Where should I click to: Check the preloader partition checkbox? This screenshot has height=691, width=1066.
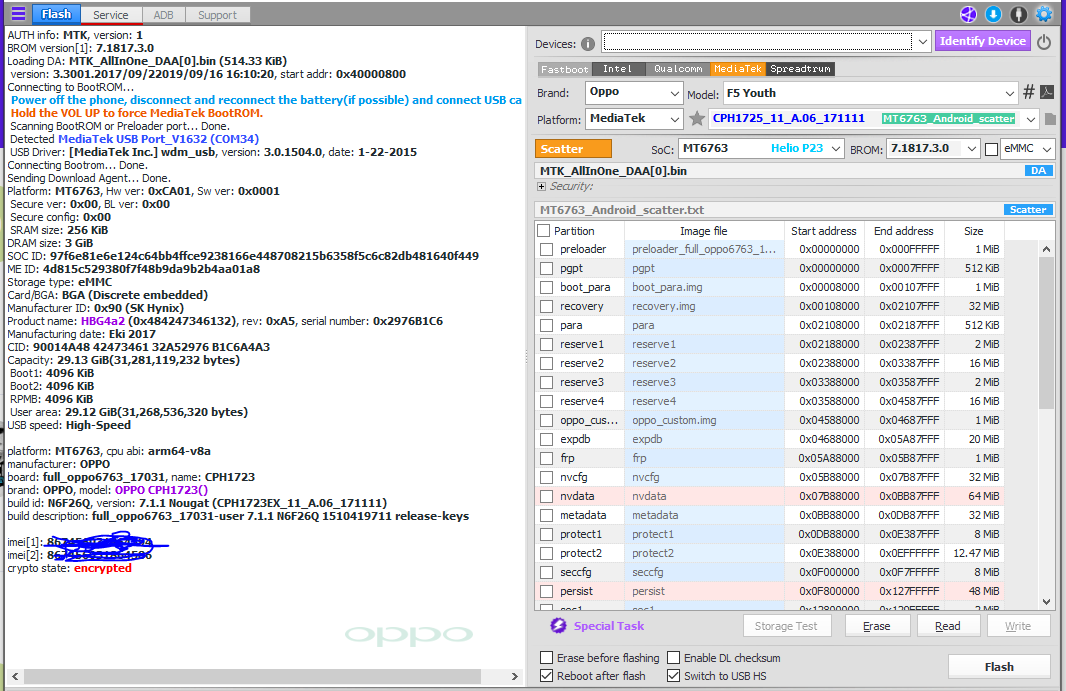(x=547, y=250)
